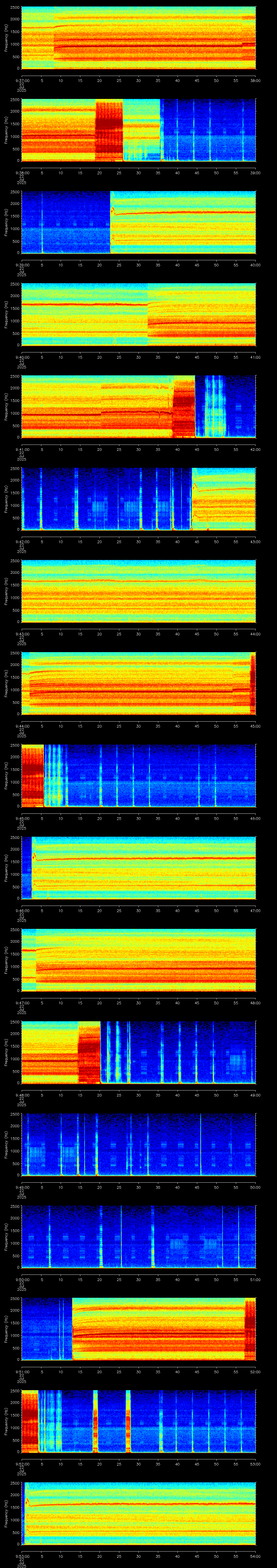Image resolution: width=277 pixels, height=1568 pixels.
Task: Click the 47:00 end time label
Action: pos(255,910)
